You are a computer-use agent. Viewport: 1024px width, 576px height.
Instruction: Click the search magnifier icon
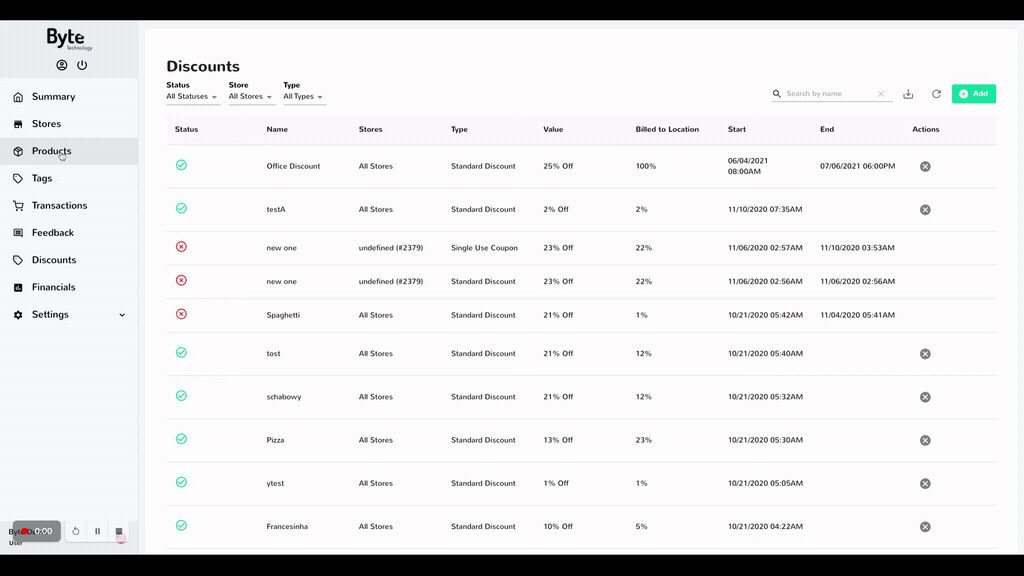coord(776,94)
